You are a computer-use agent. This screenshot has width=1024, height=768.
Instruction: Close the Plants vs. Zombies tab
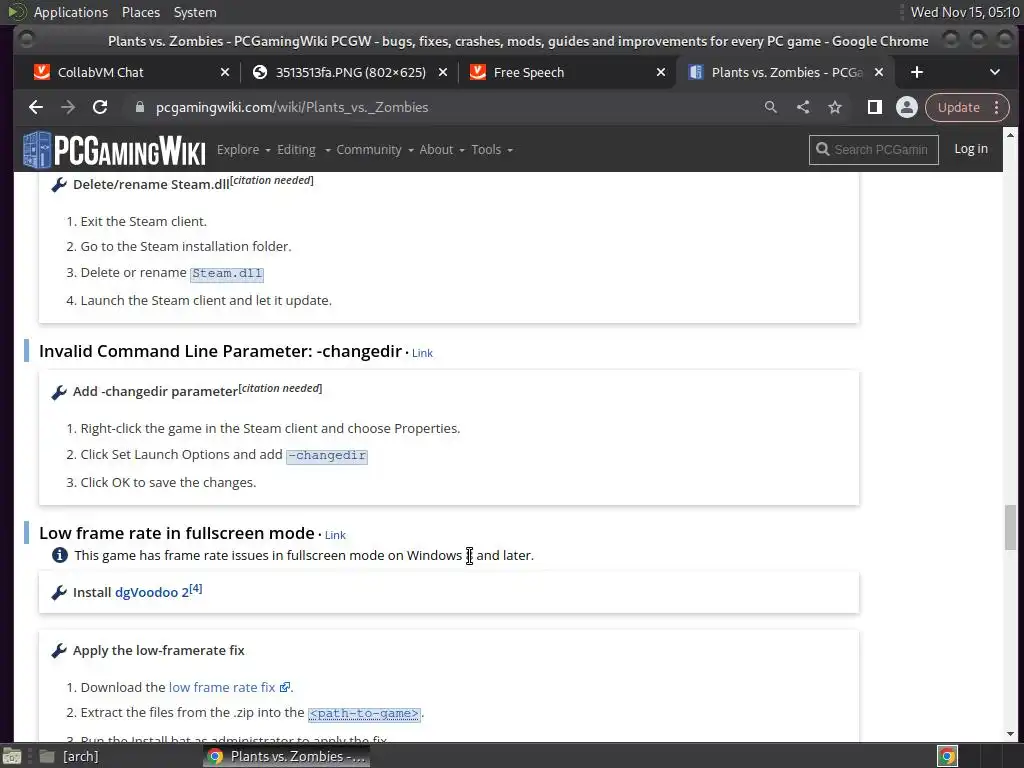[879, 72]
